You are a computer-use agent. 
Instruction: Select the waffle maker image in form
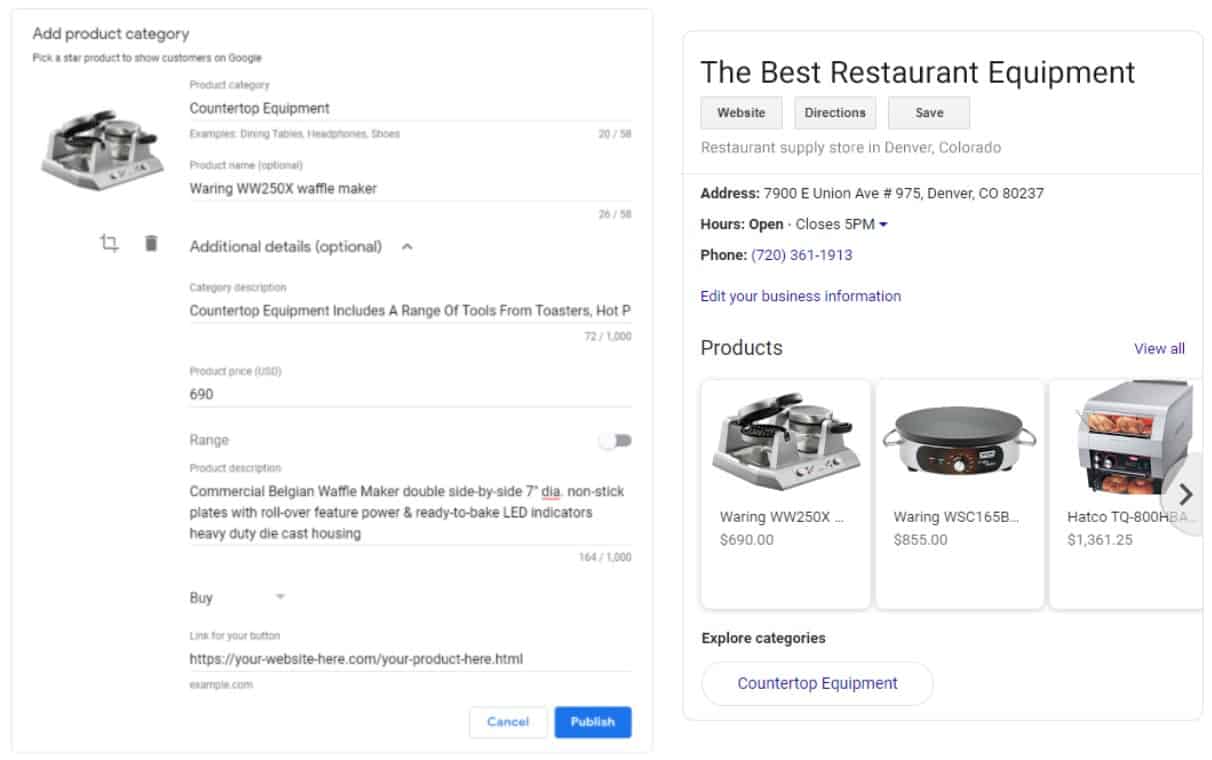point(102,150)
